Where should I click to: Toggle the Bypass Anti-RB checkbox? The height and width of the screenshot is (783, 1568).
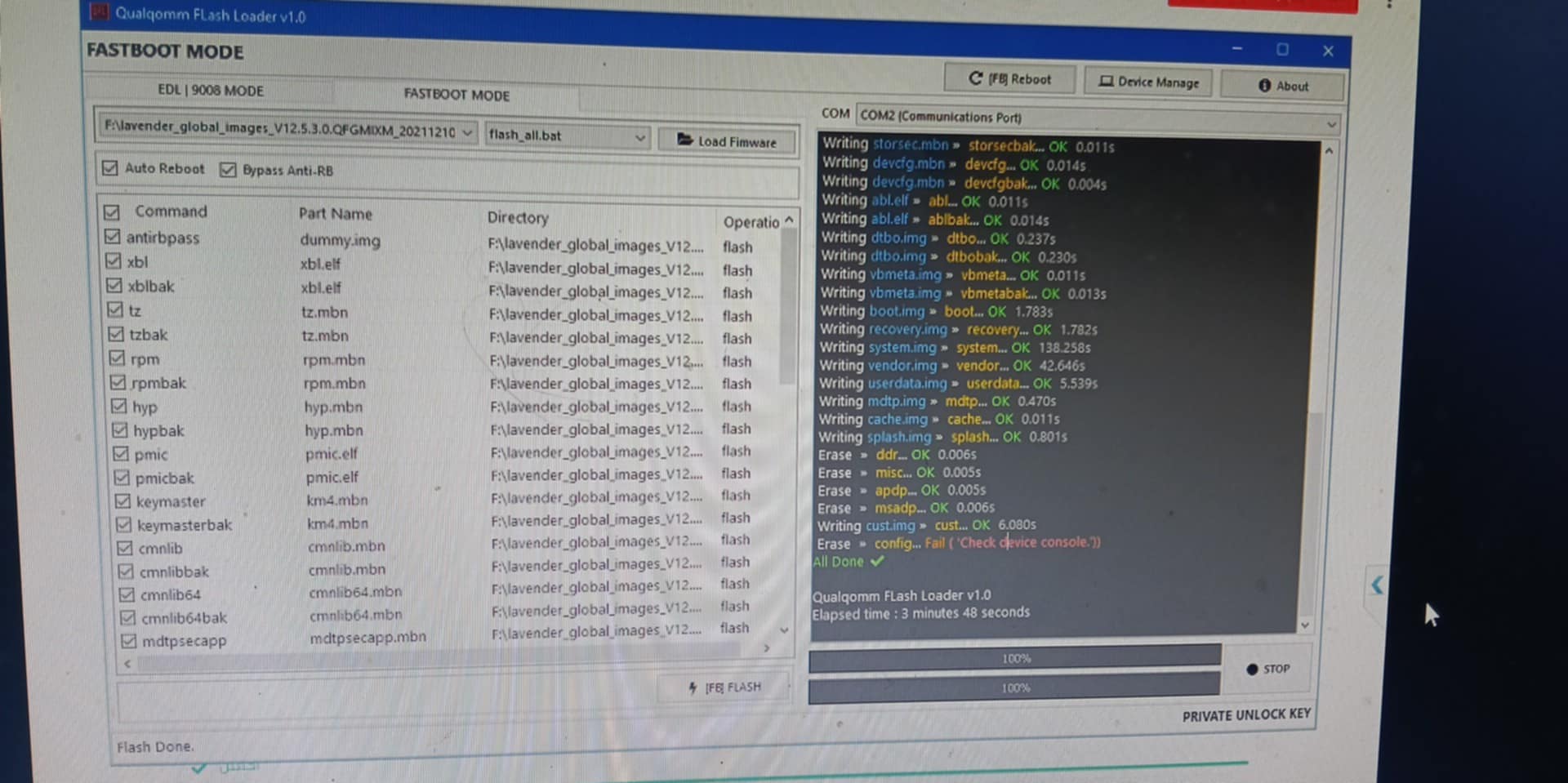click(x=228, y=170)
